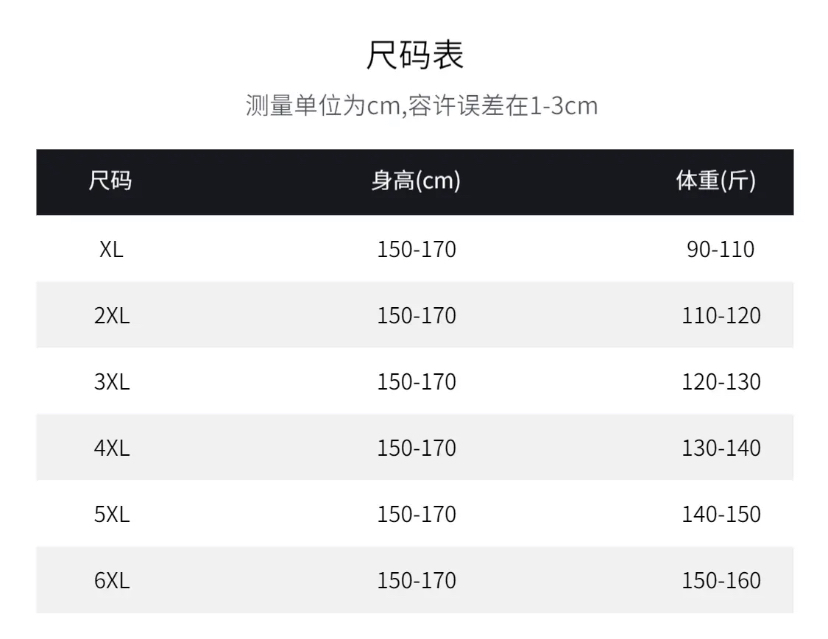The height and width of the screenshot is (639, 828).
Task: Click the height value in the XL row
Action: [x=416, y=249]
